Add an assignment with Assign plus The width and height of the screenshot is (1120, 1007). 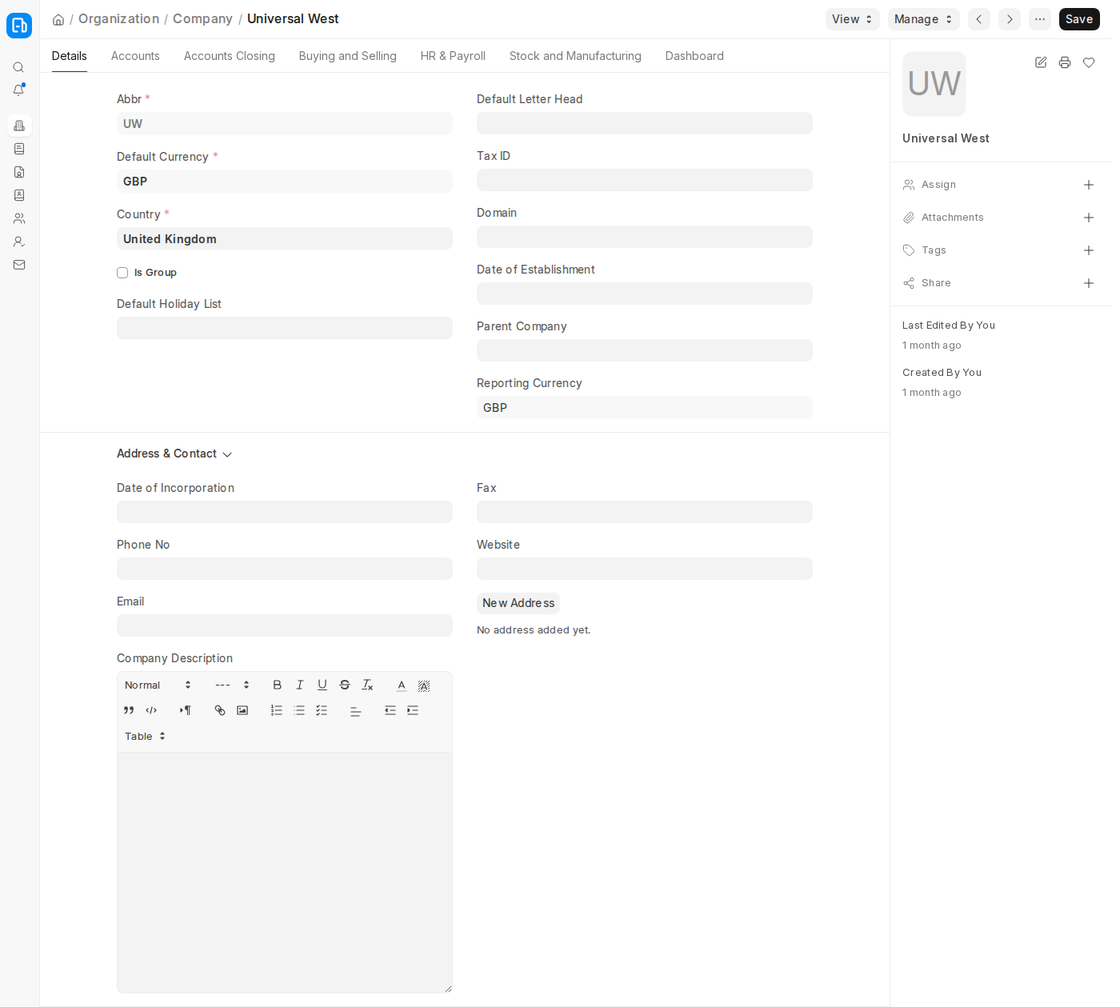coord(1089,185)
